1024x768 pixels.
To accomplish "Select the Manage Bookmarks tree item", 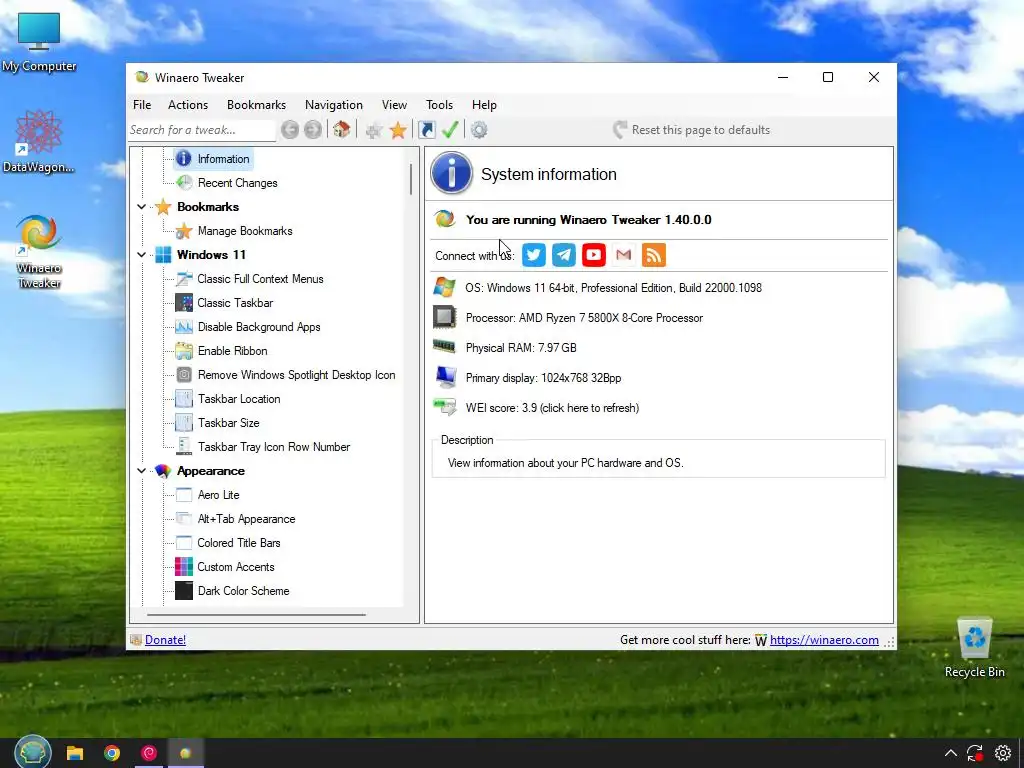I will pyautogui.click(x=245, y=231).
